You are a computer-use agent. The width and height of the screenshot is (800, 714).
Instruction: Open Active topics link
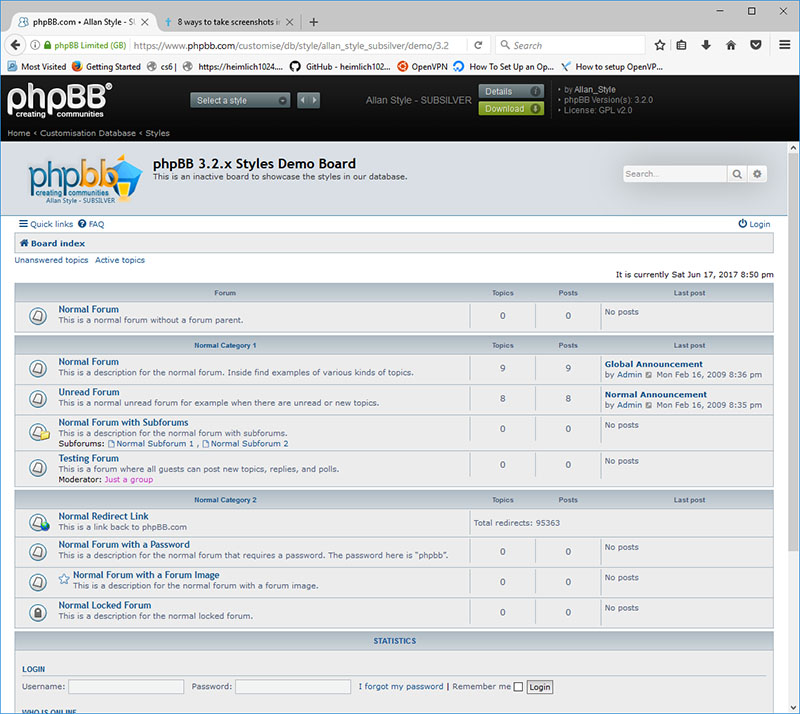point(120,260)
